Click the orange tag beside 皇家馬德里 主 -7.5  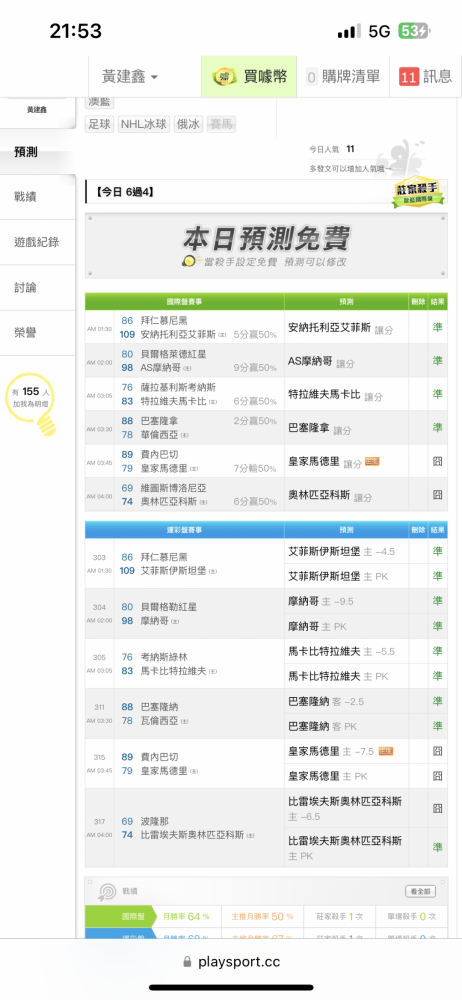(x=385, y=751)
